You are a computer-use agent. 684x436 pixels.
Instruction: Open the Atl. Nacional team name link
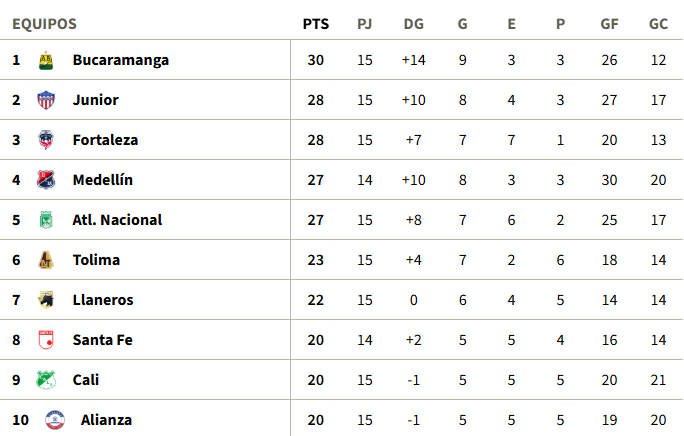pyautogui.click(x=117, y=220)
